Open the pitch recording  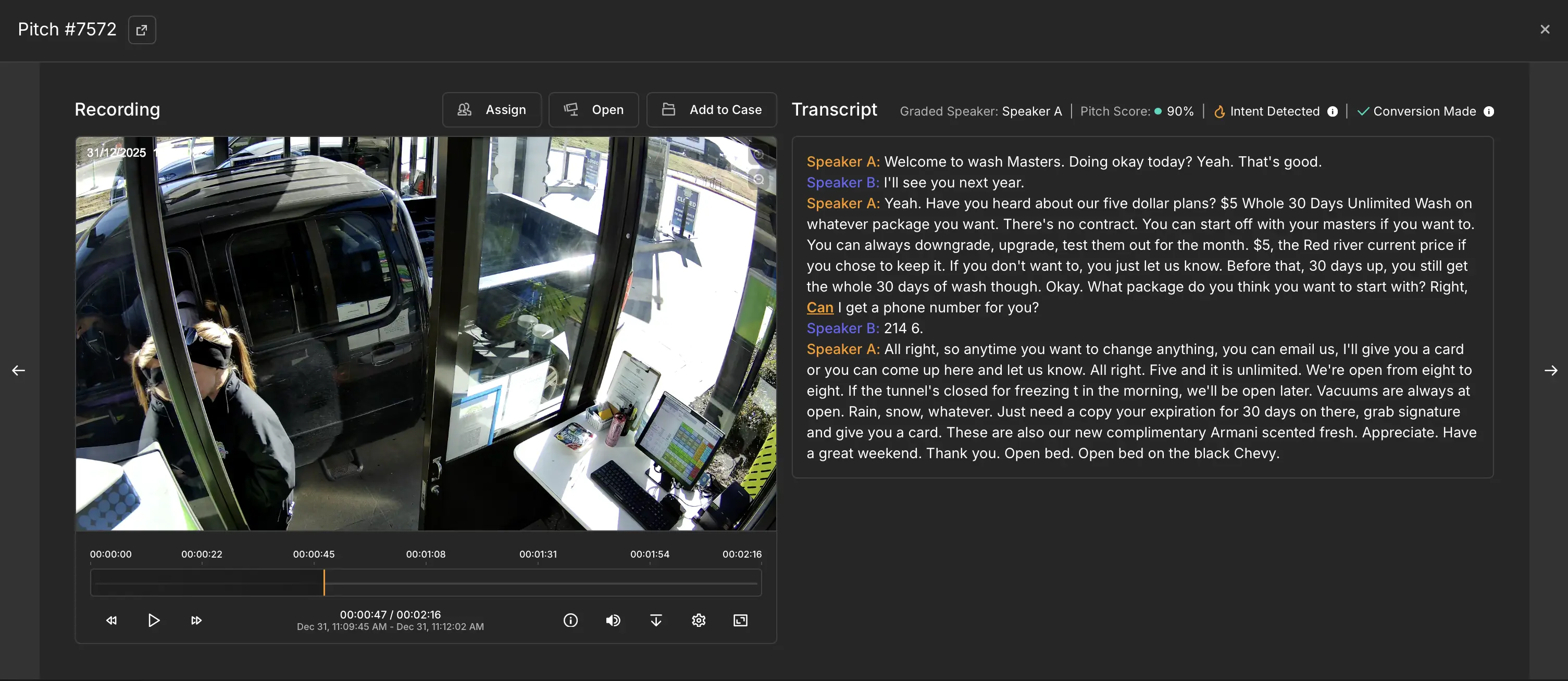pos(593,109)
